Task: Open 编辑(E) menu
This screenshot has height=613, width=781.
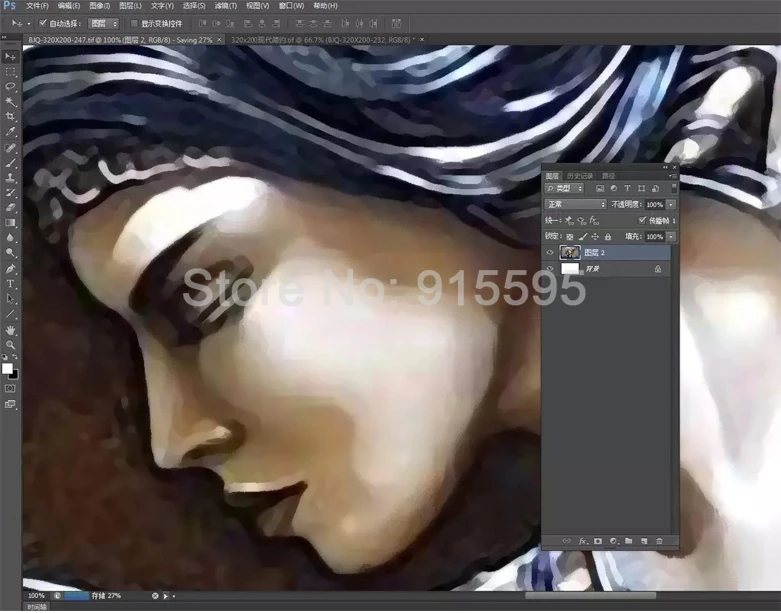Action: (x=69, y=6)
